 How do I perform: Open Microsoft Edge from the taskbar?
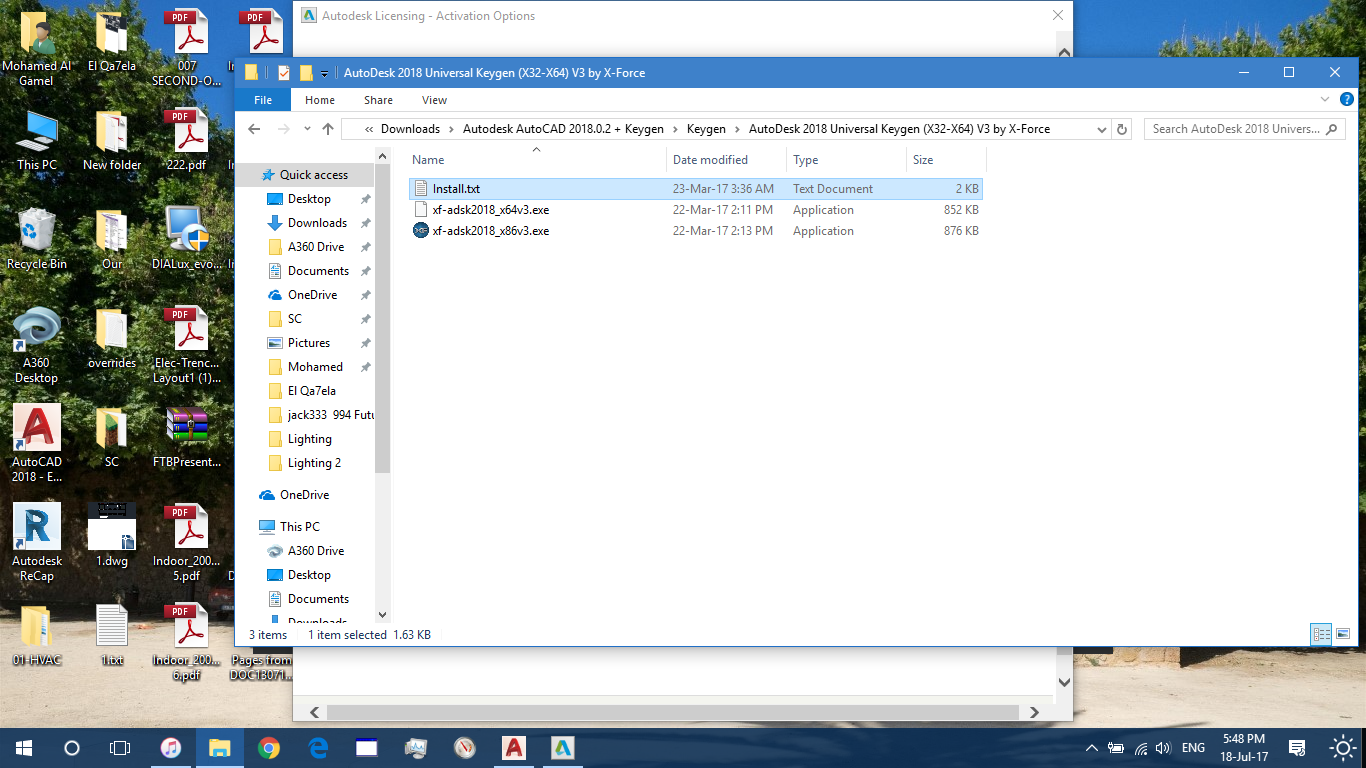click(318, 747)
